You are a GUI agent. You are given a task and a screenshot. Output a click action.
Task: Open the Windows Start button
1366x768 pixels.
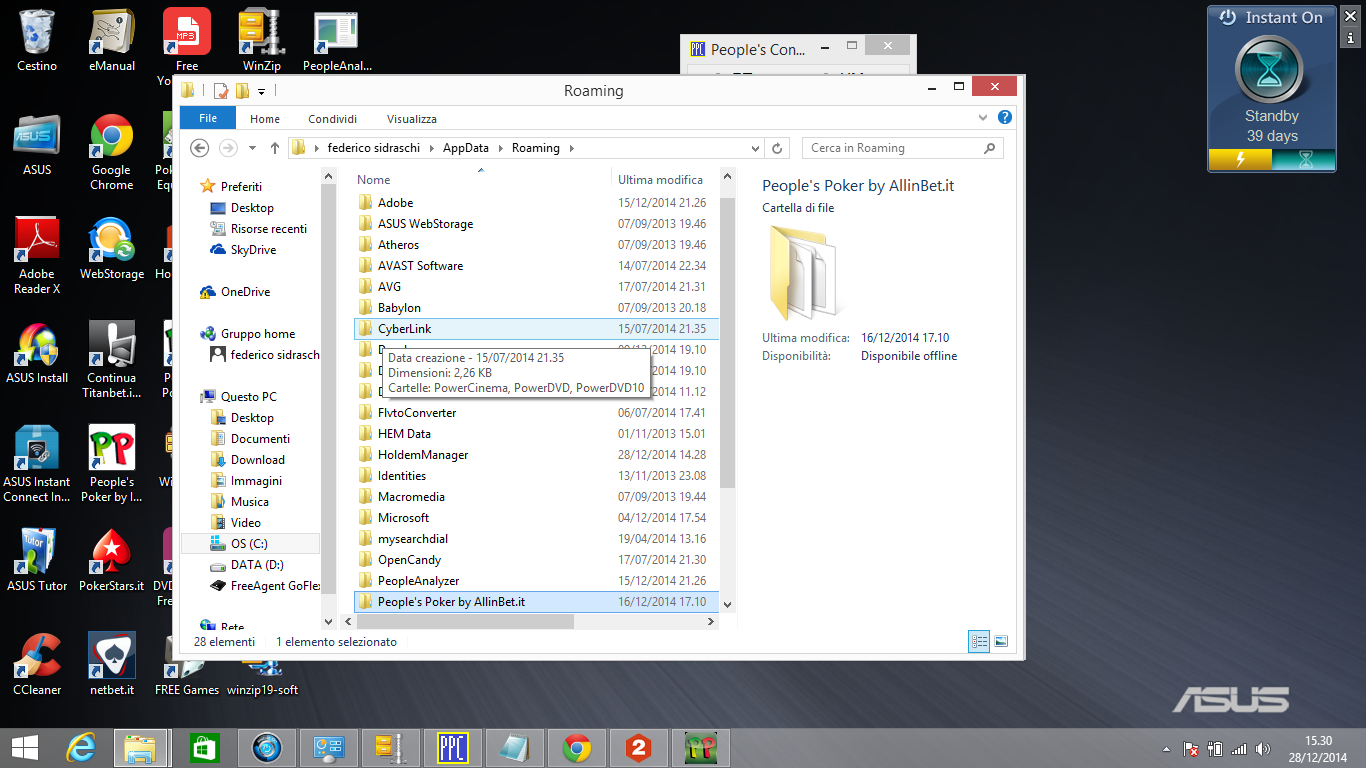click(25, 747)
